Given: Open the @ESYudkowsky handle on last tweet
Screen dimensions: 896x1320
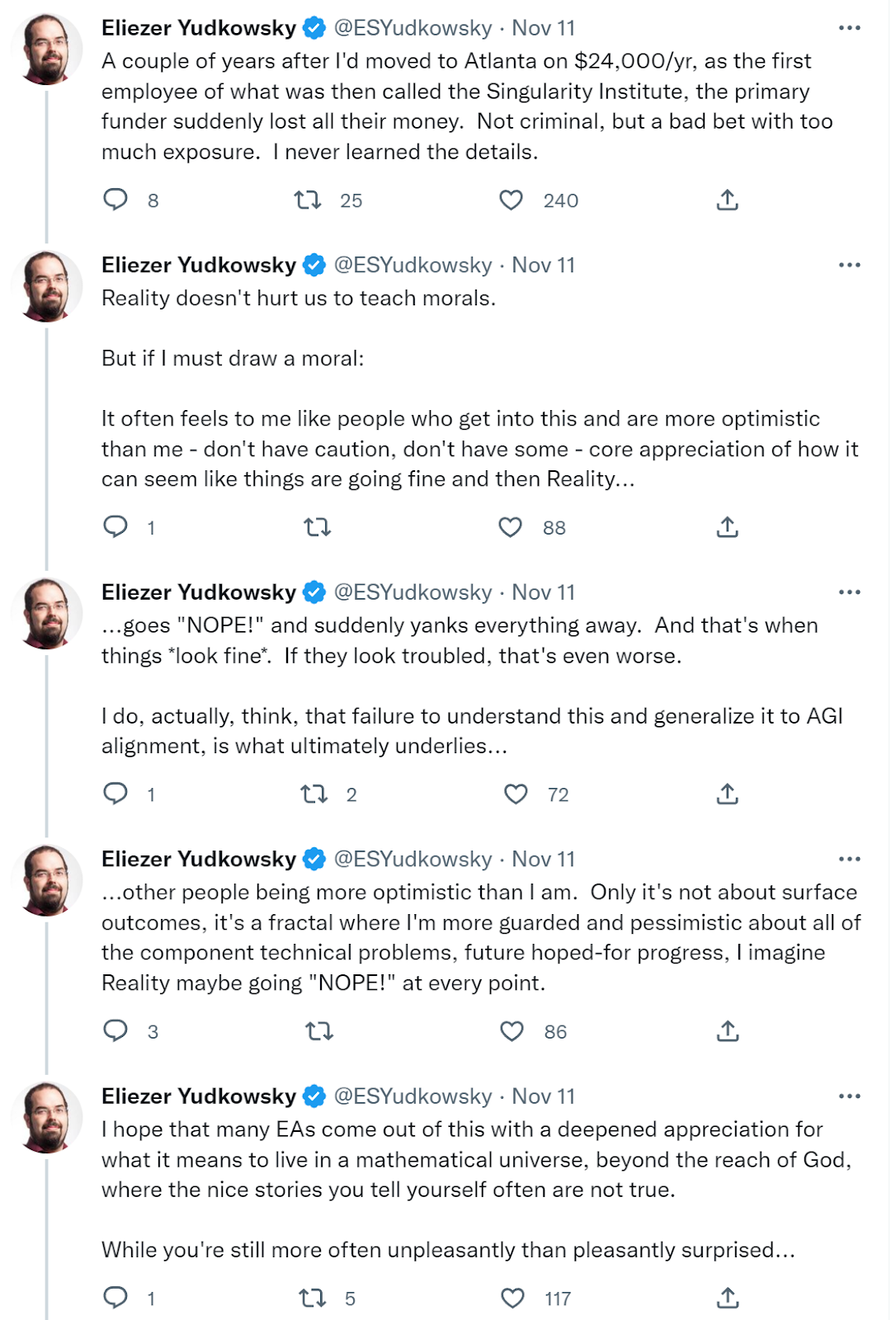Looking at the screenshot, I should [x=413, y=1096].
